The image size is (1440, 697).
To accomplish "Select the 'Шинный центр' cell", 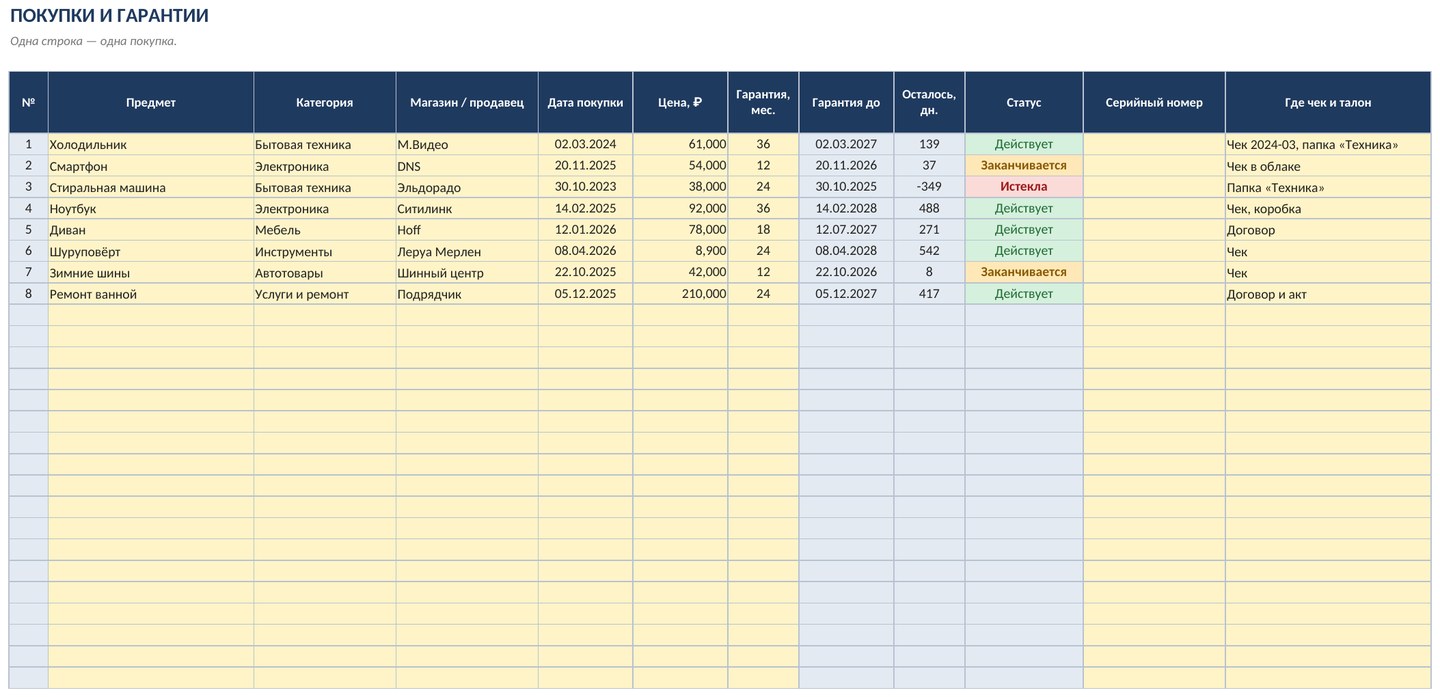I will [x=467, y=272].
